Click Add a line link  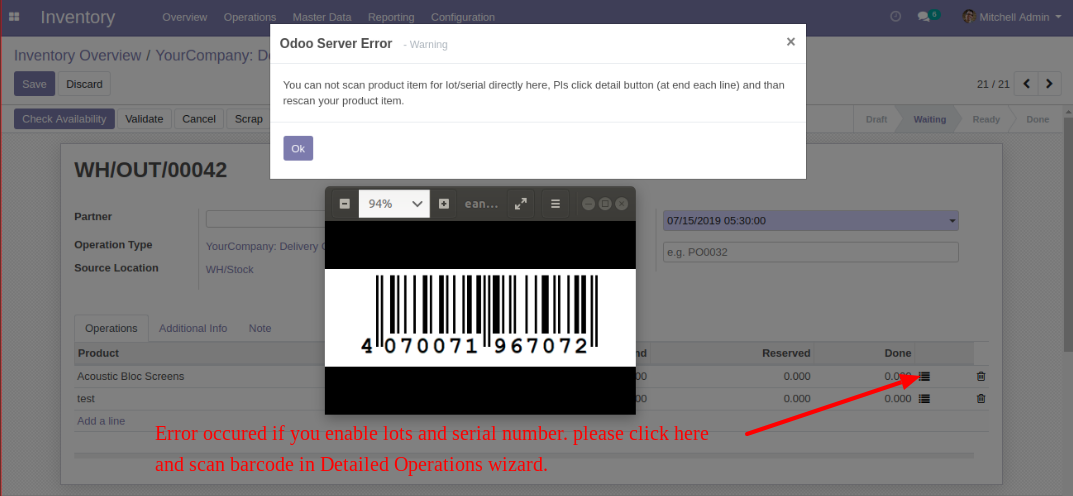tap(101, 421)
